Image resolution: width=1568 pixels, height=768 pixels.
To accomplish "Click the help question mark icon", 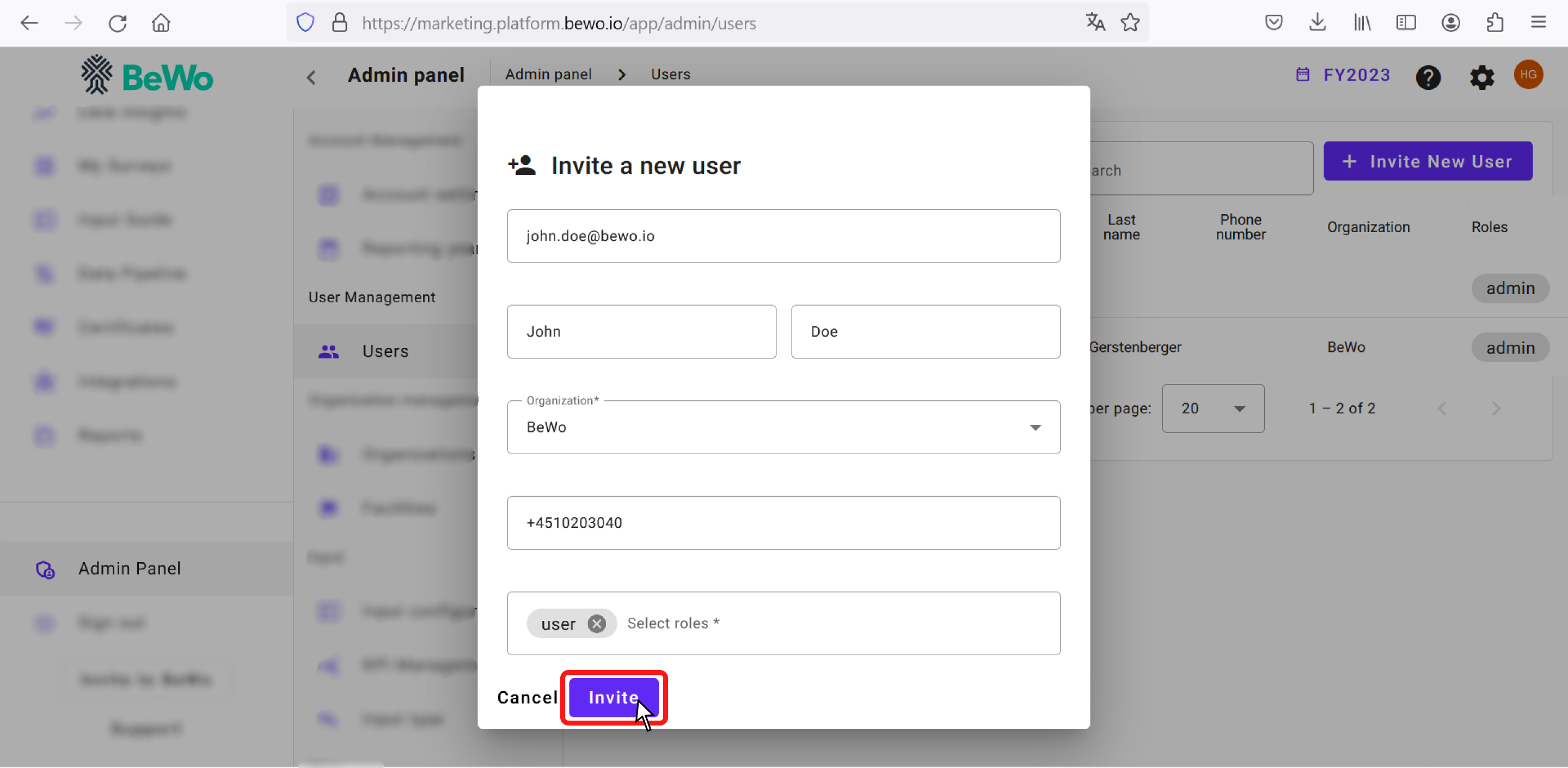I will 1430,76.
